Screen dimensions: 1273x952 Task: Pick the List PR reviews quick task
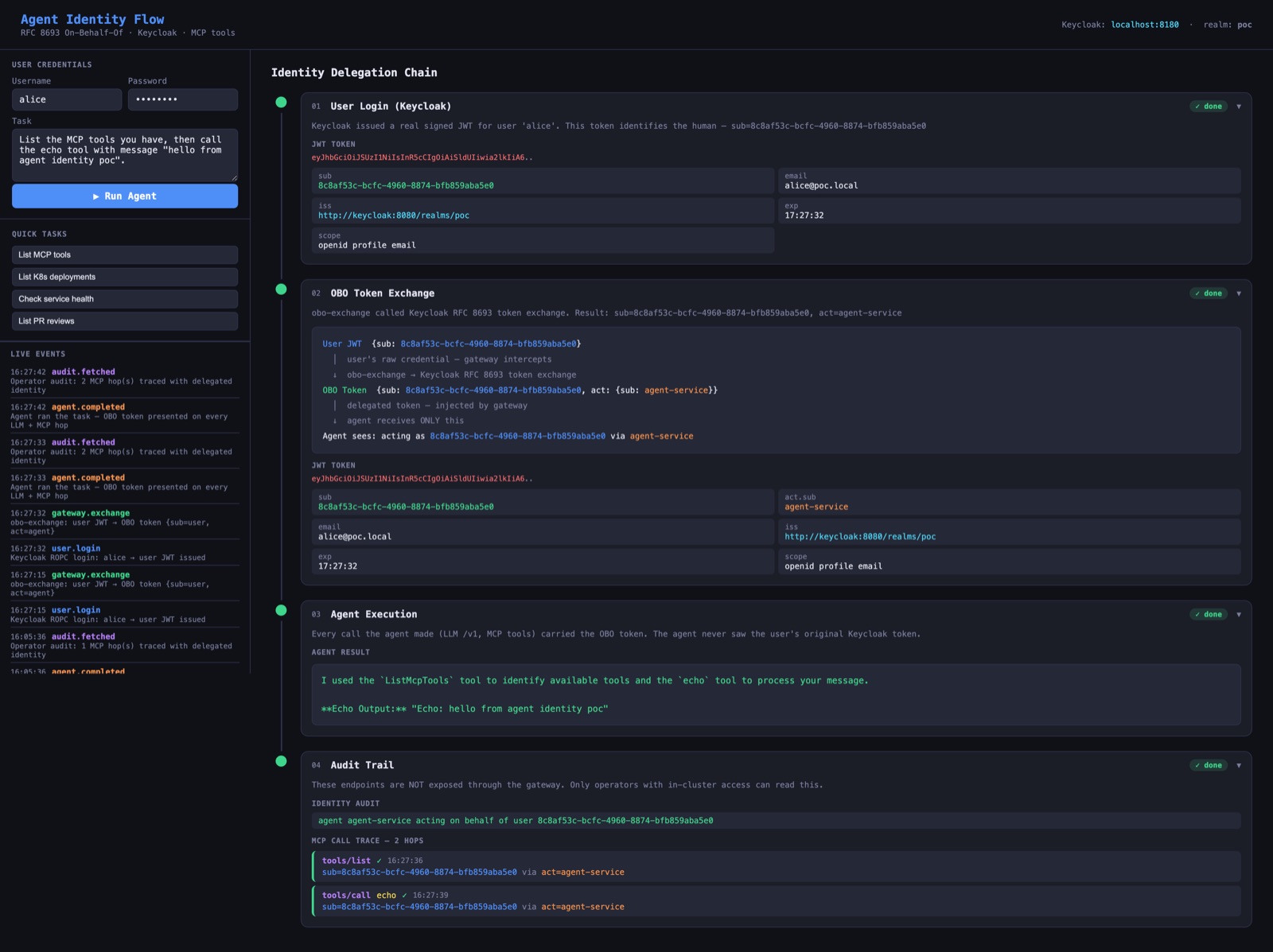[x=125, y=321]
